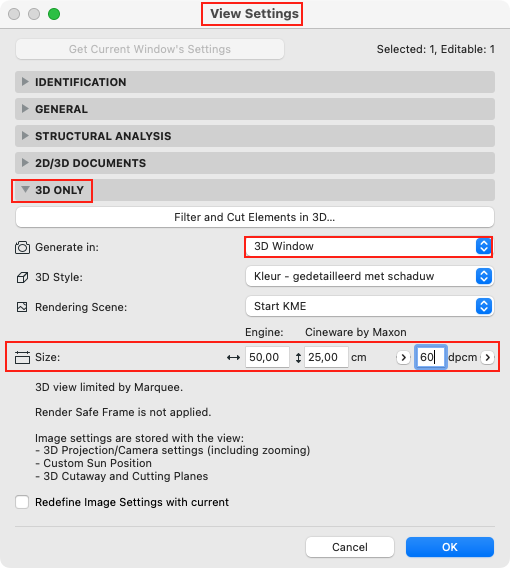This screenshot has width=510, height=568.
Task: Click the arrow button after cm unit
Action: 403,357
